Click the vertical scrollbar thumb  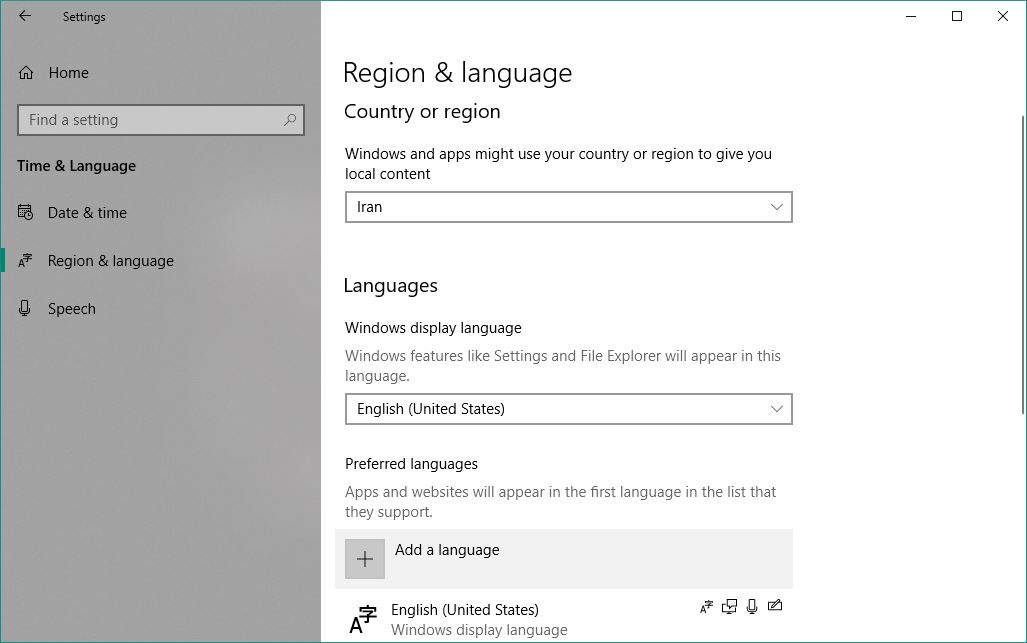1023,265
